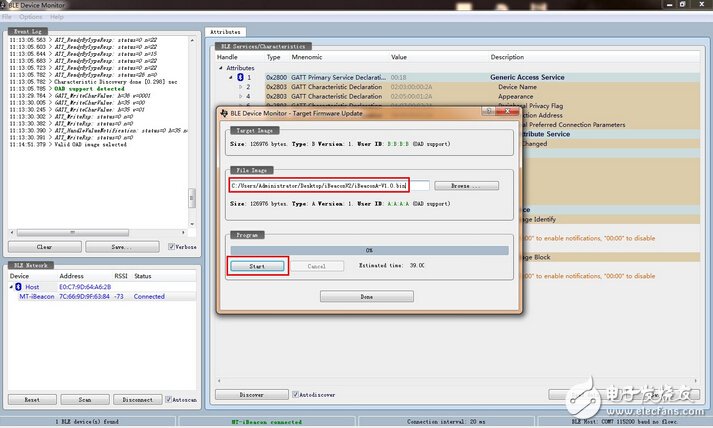The image size is (713, 428).
Task: Click Estimated time value in Program section
Action: click(x=417, y=265)
